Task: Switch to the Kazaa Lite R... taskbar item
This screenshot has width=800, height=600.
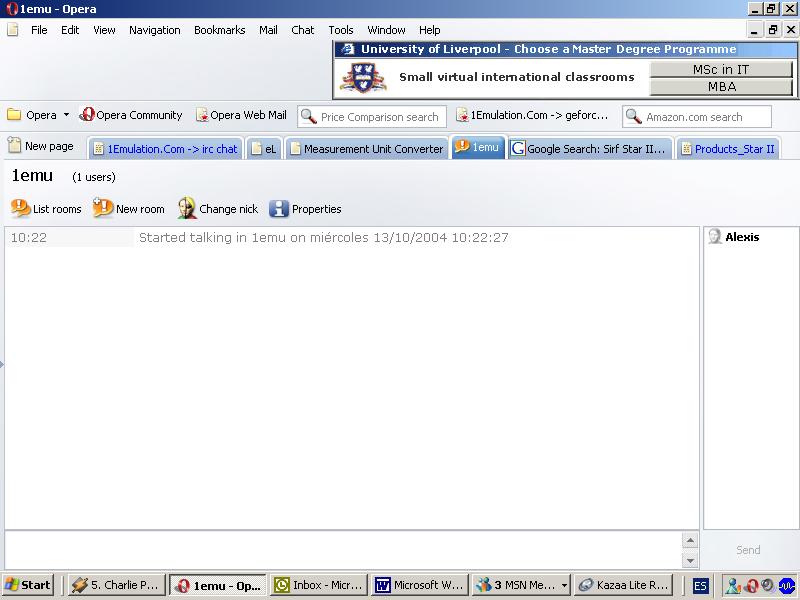Action: pos(623,585)
